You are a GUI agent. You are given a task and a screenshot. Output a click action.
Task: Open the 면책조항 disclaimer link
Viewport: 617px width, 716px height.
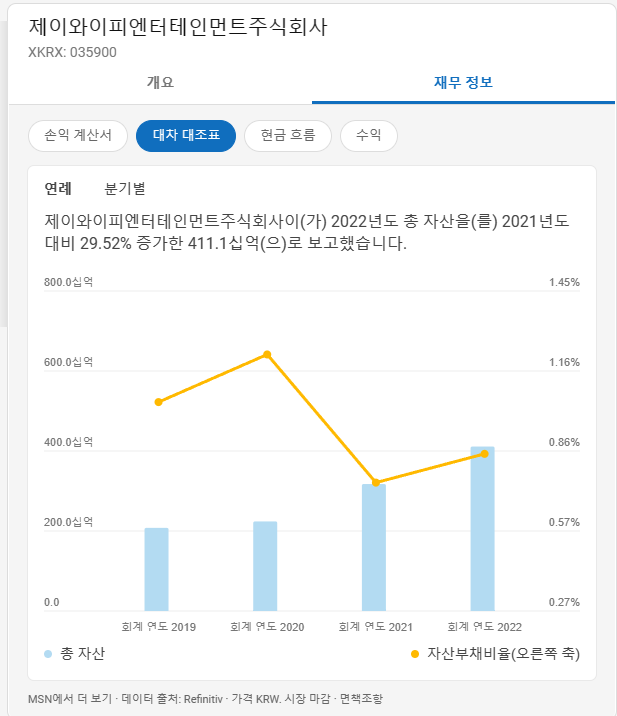(361, 699)
